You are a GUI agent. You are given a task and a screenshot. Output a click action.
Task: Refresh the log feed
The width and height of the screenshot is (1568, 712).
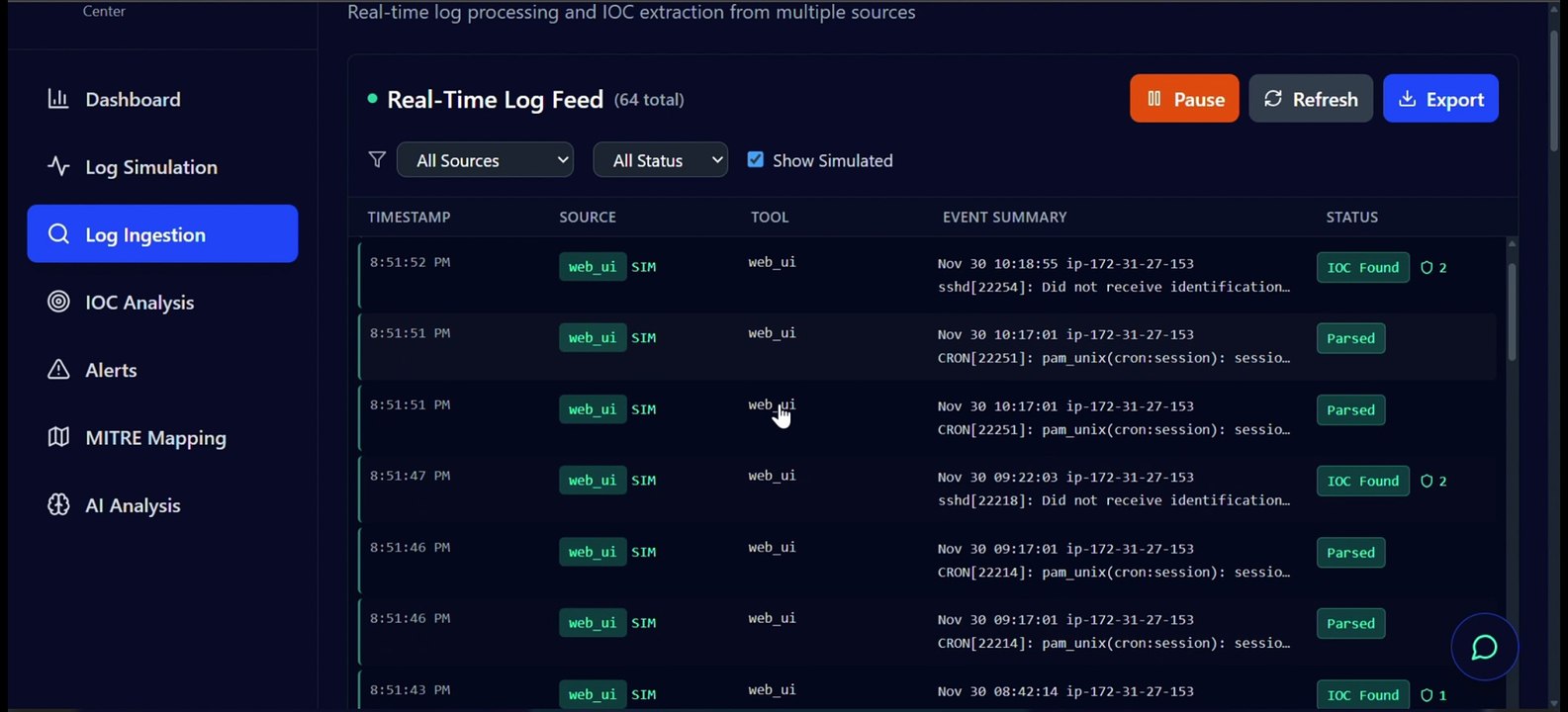point(1311,99)
